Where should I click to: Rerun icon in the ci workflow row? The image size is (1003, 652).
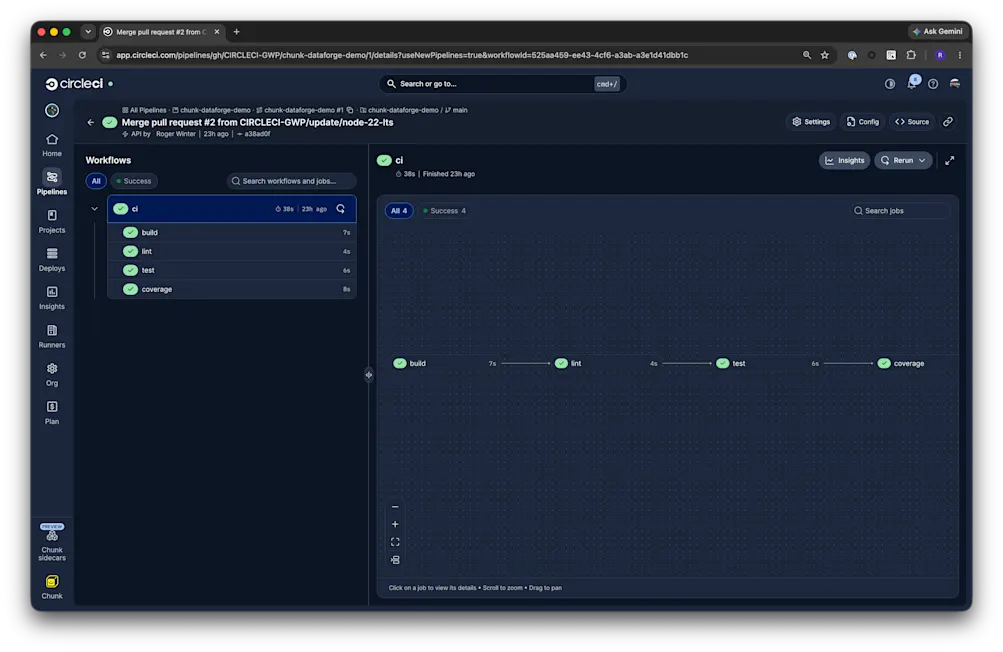click(340, 209)
